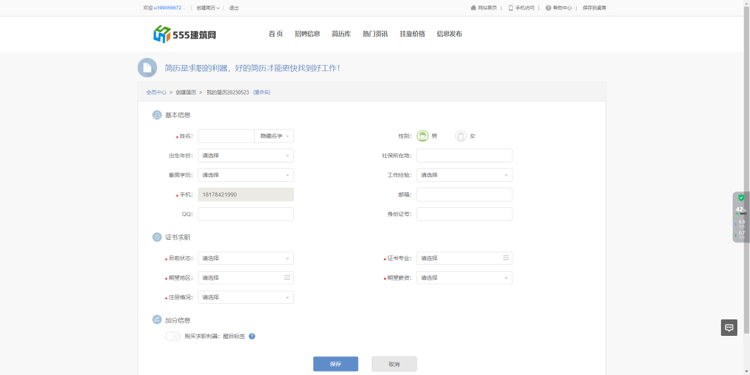Click the 555建筑网 logo
Screen dimensions: 750x375
tap(185, 34)
